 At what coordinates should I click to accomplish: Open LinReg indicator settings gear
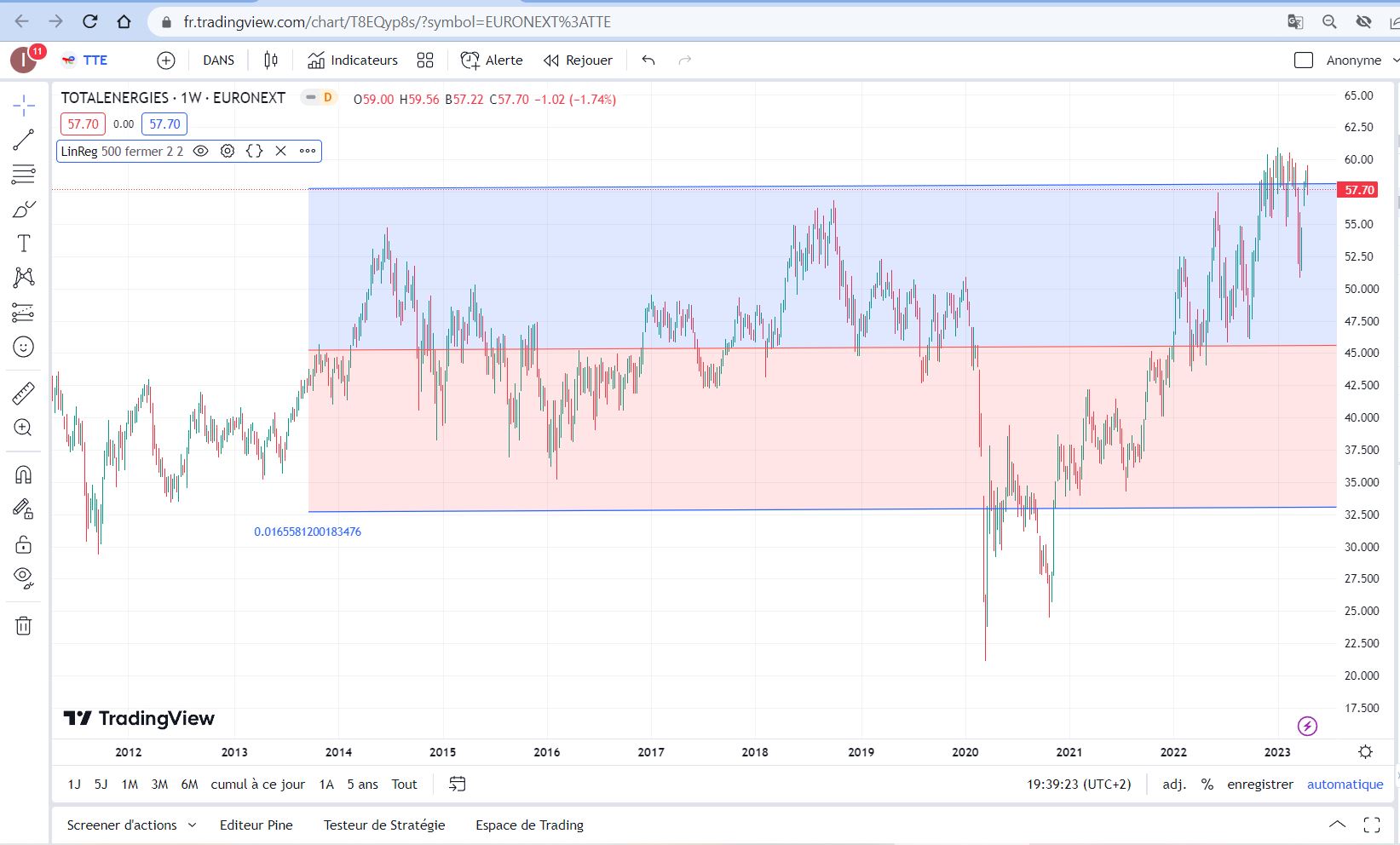coord(228,151)
